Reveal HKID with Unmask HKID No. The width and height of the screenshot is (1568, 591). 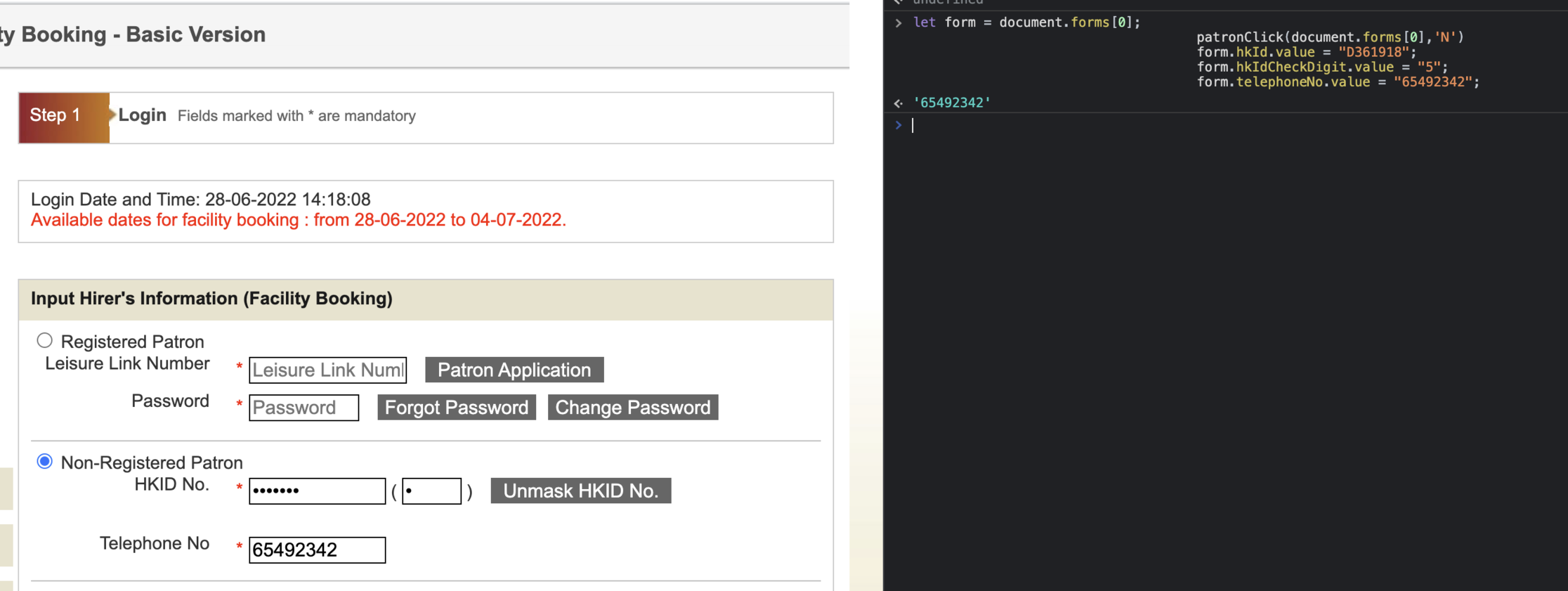coord(580,491)
